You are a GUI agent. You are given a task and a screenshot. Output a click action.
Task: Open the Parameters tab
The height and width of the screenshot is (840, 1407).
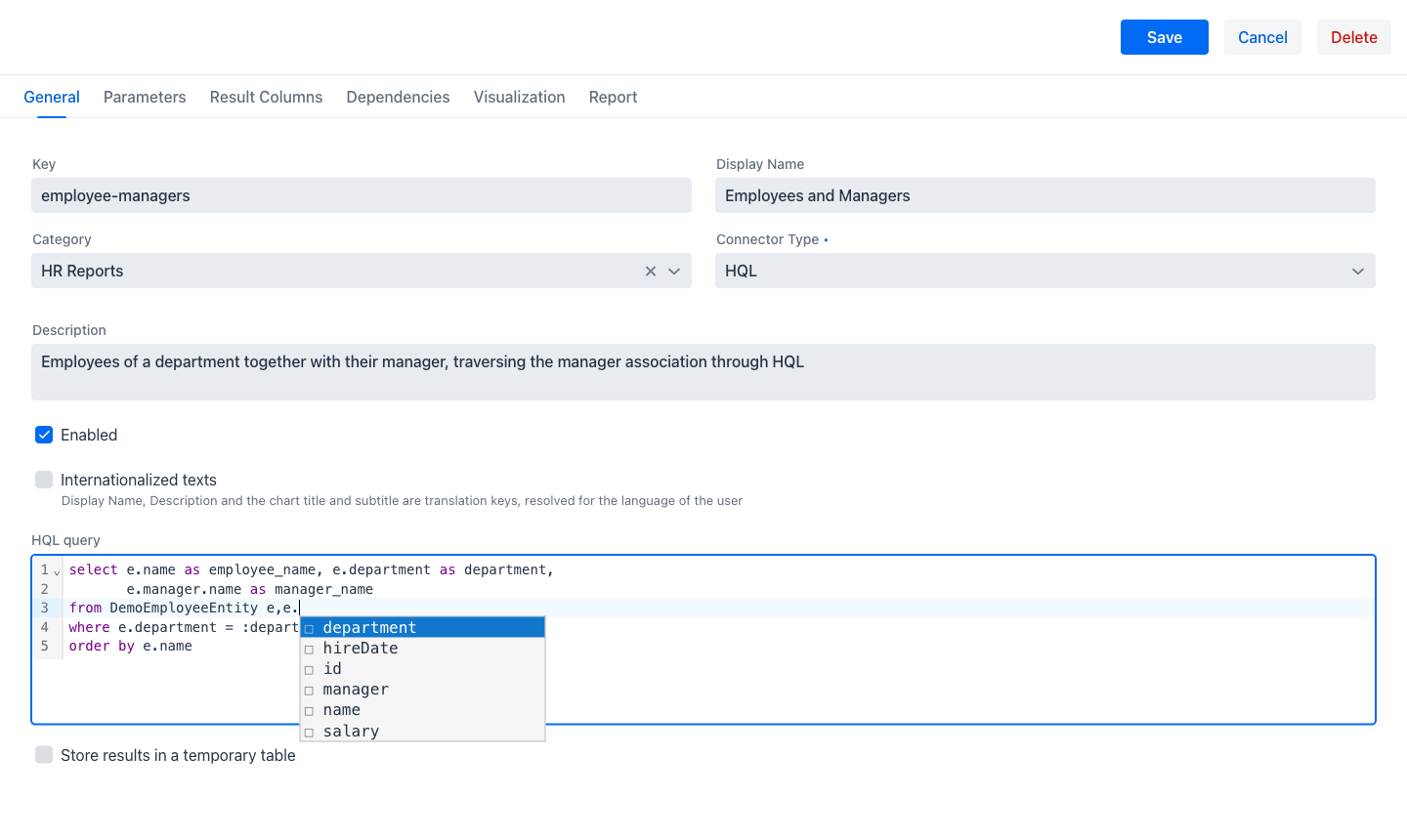pos(145,97)
